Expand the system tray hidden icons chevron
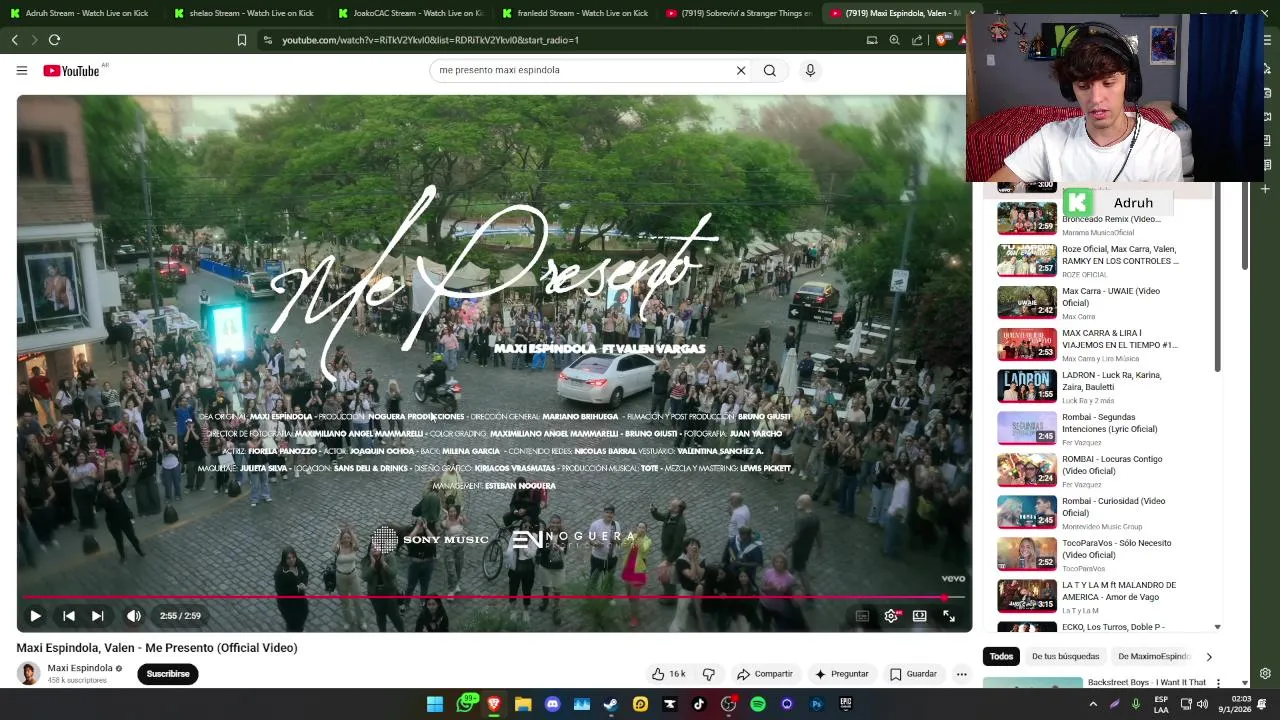The height and width of the screenshot is (720, 1280). (x=1093, y=704)
